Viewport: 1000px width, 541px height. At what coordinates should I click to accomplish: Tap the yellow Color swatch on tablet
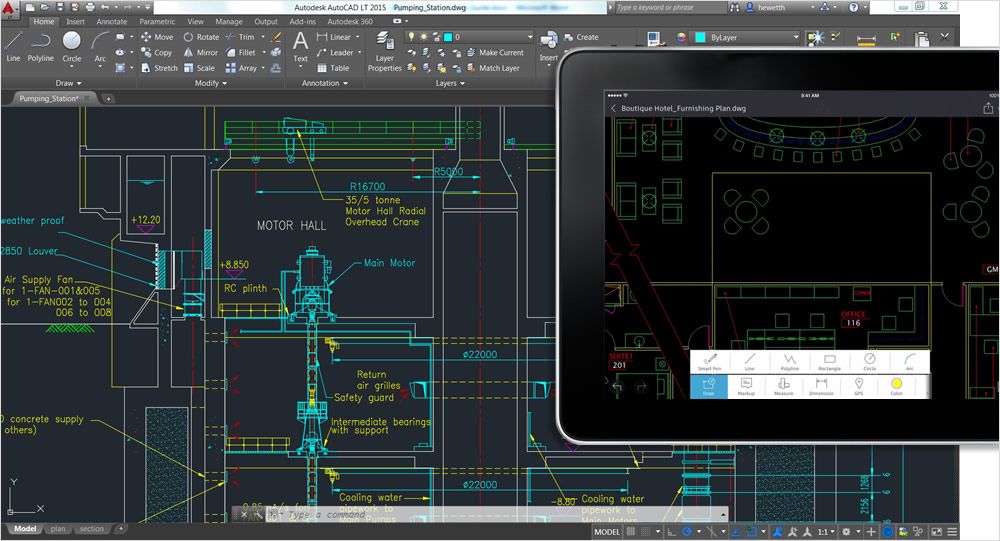(896, 385)
